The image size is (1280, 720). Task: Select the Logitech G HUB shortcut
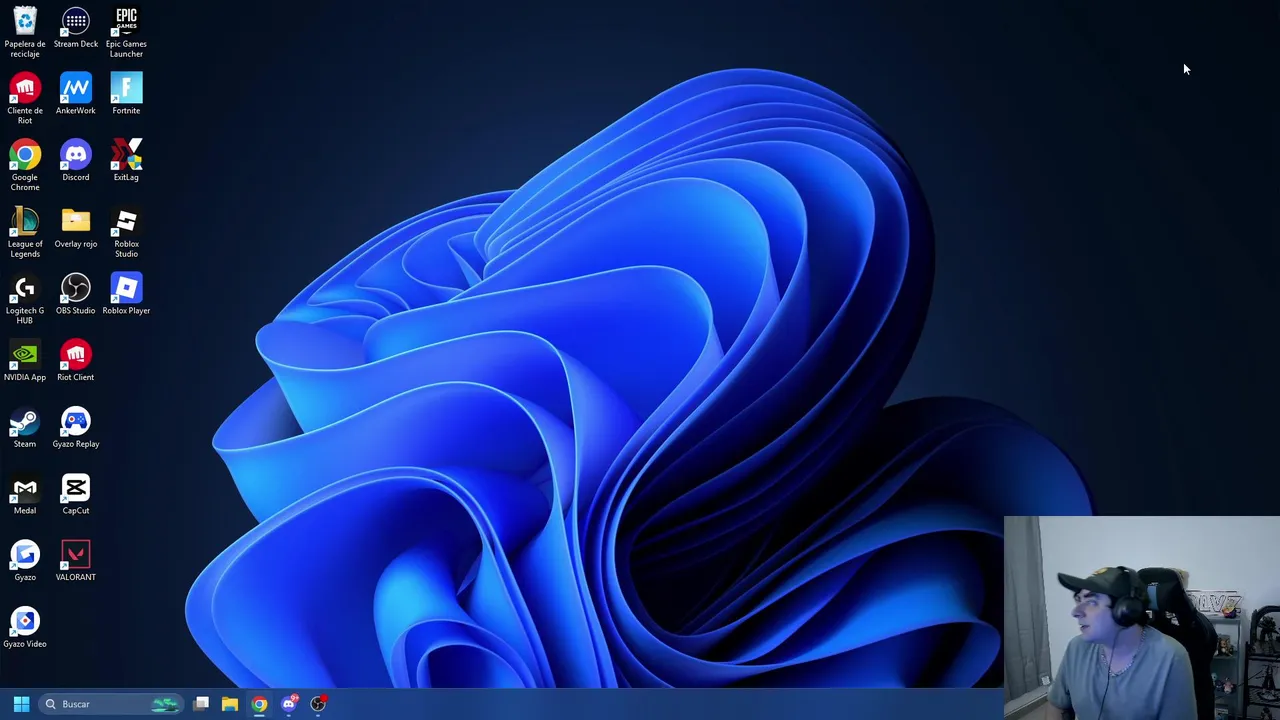[x=25, y=298]
